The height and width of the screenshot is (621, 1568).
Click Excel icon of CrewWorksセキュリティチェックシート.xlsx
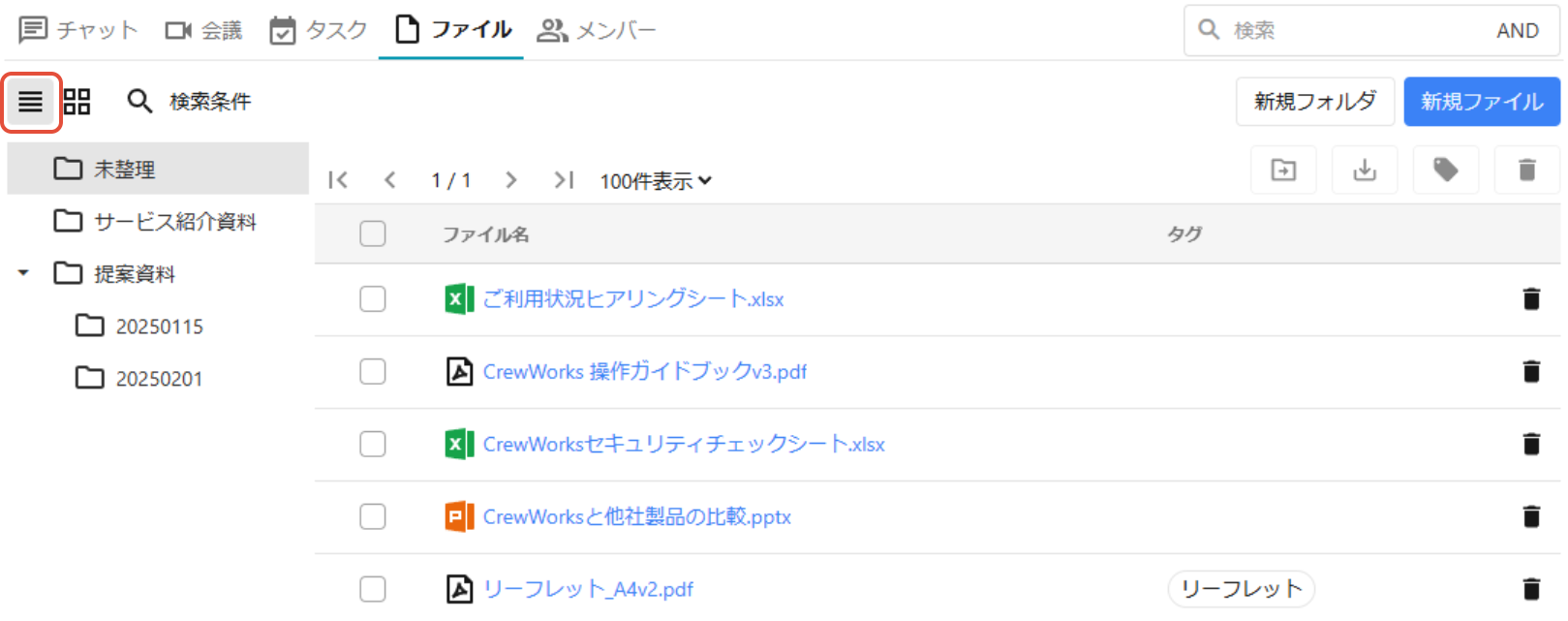pyautogui.click(x=459, y=445)
